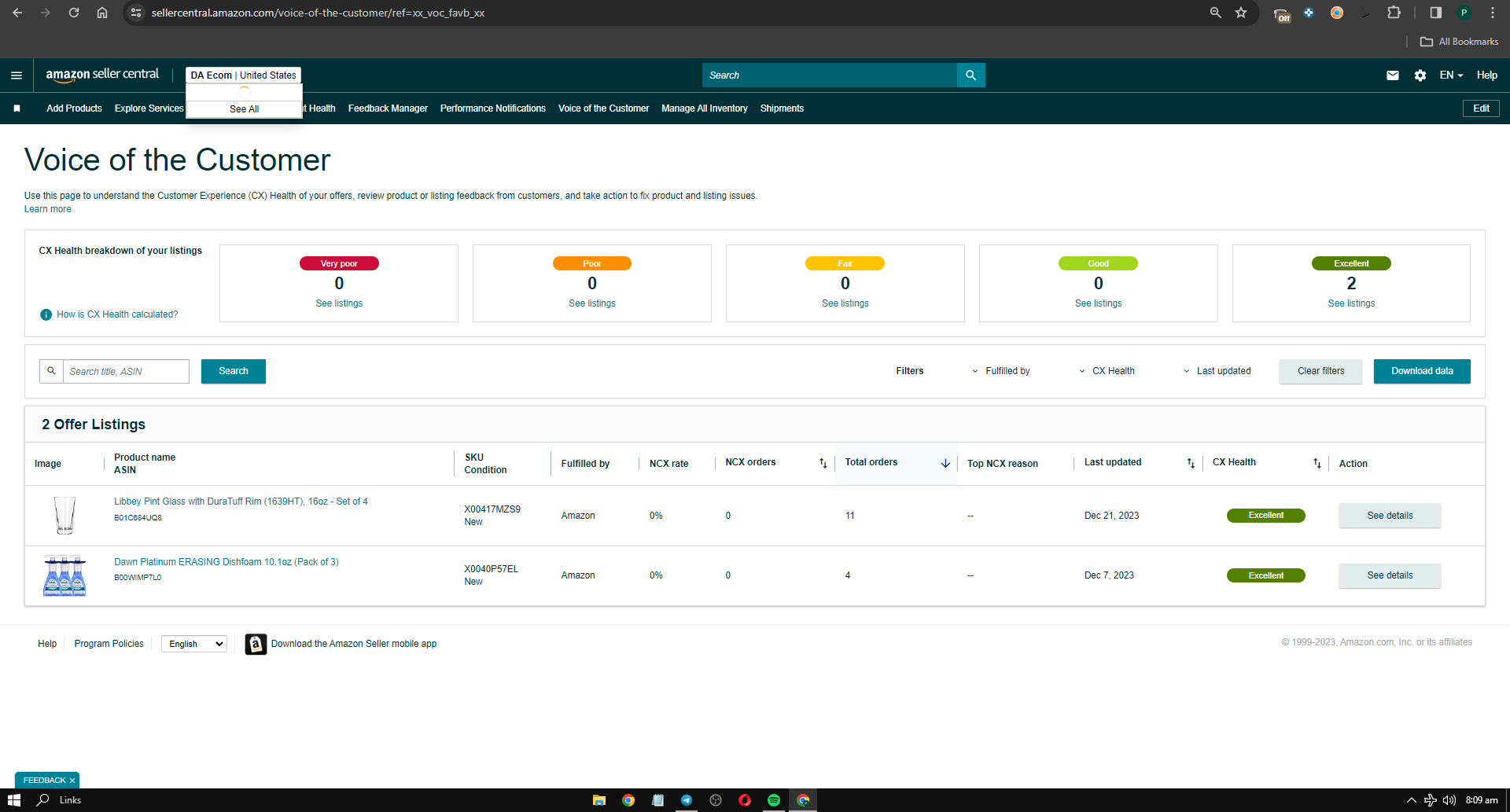Image resolution: width=1510 pixels, height=812 pixels.
Task: Click the Dawn Dishfoam thumbnail image
Action: point(64,575)
